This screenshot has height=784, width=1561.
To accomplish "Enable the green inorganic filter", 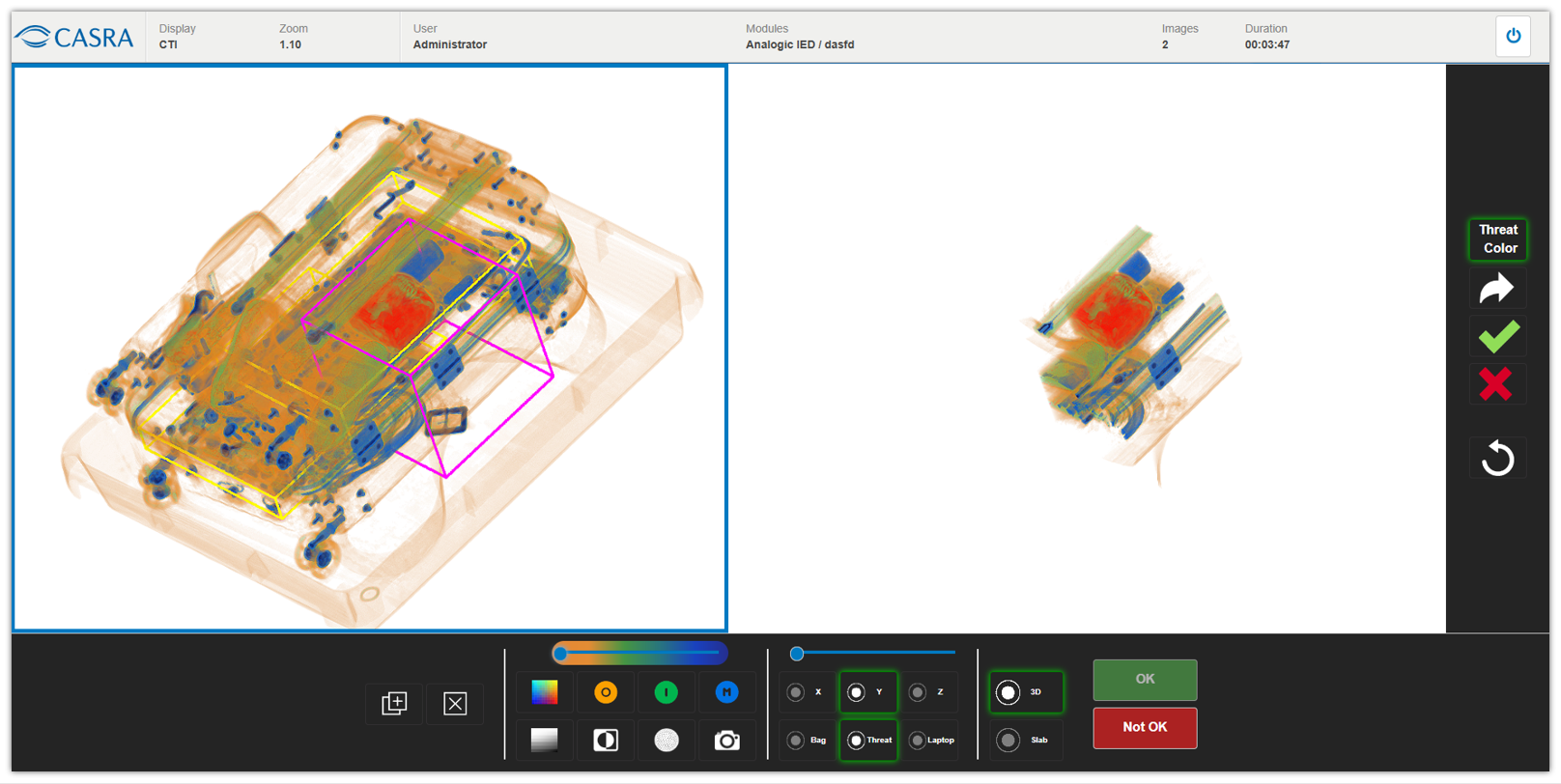I will point(667,692).
